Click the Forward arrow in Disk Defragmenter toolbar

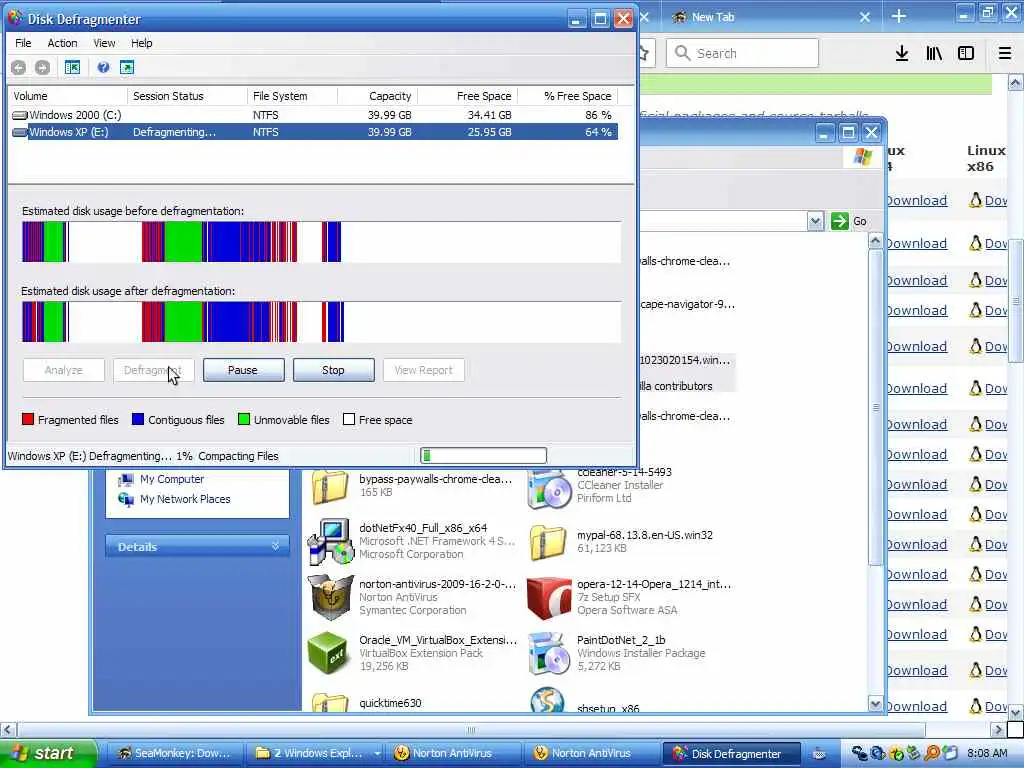[42, 67]
